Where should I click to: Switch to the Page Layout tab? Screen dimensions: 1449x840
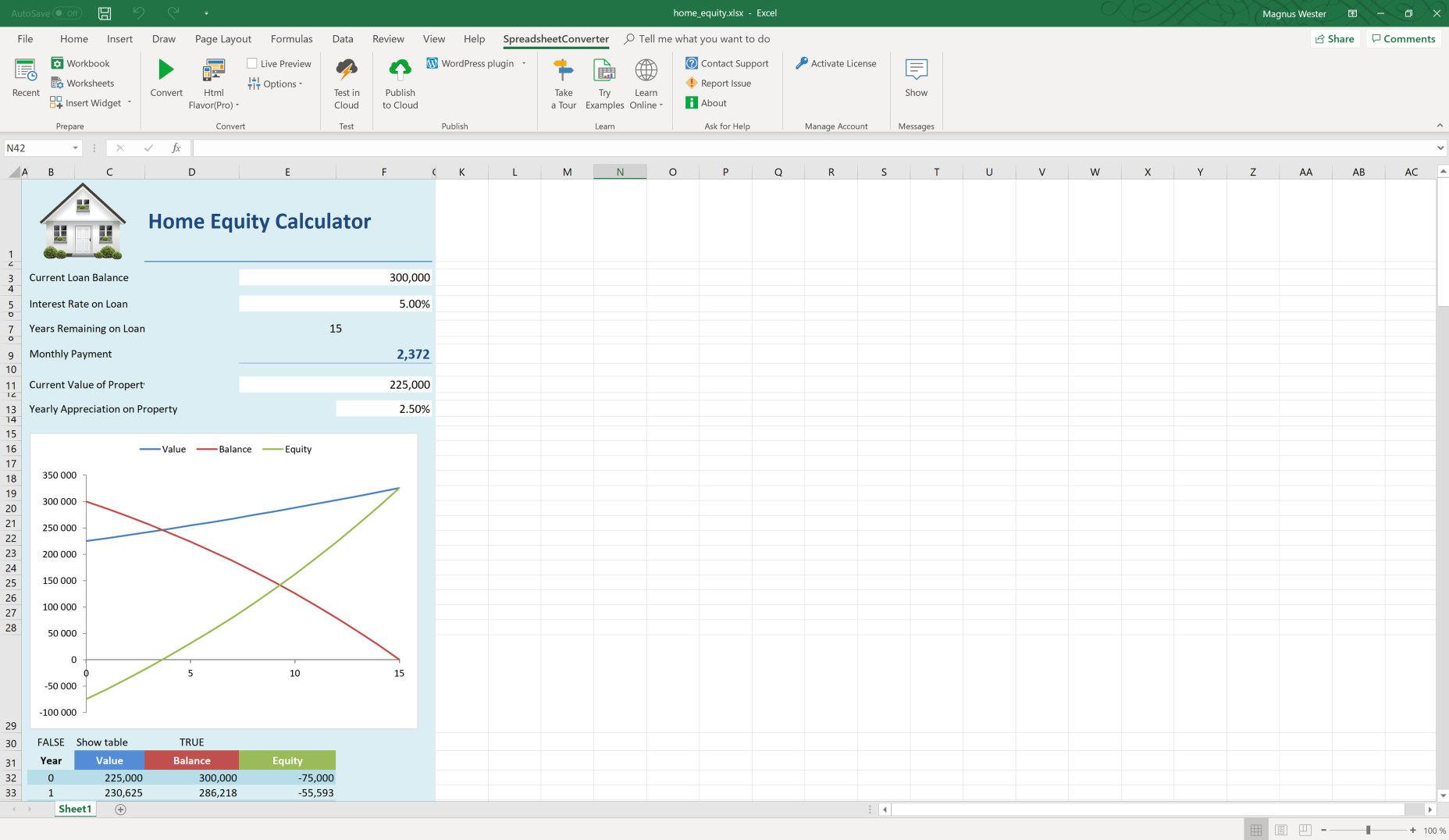tap(223, 39)
